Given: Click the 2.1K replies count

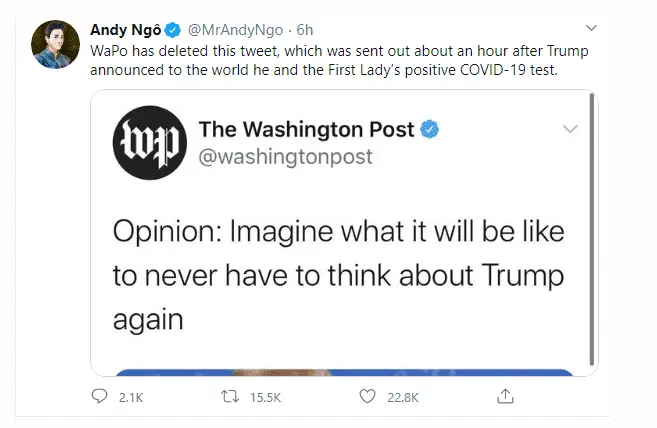Looking at the screenshot, I should tap(131, 397).
